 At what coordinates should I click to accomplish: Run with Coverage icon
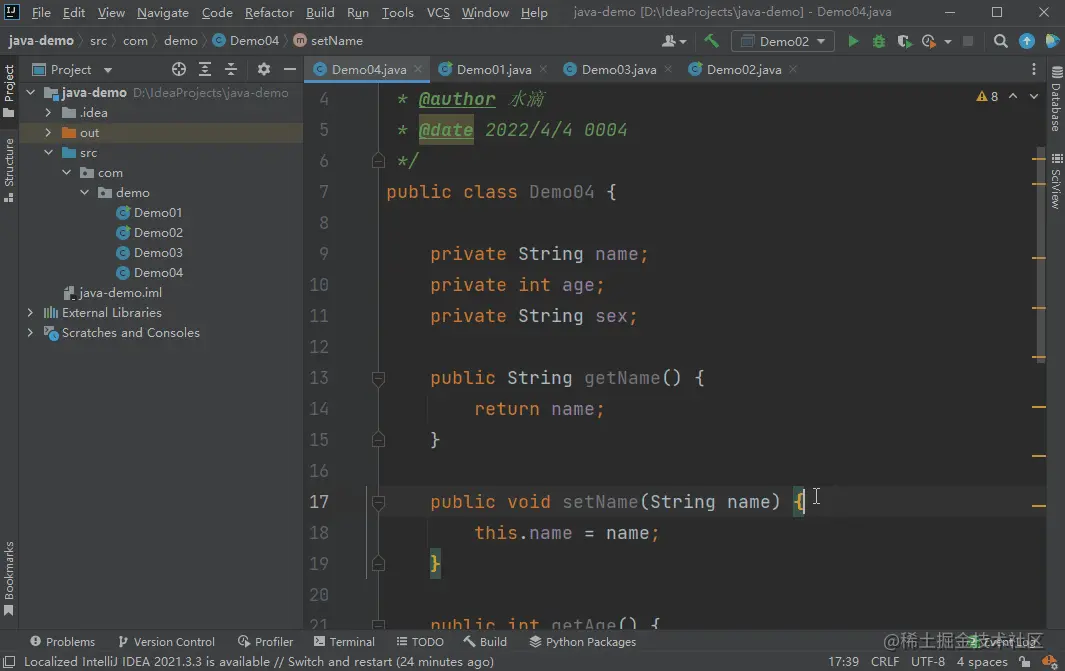pyautogui.click(x=904, y=41)
